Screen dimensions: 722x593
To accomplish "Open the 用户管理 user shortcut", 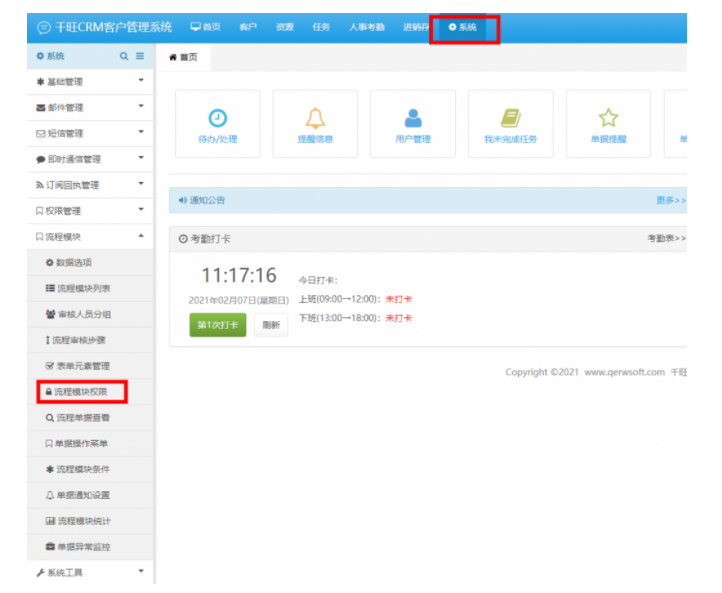I will [413, 124].
